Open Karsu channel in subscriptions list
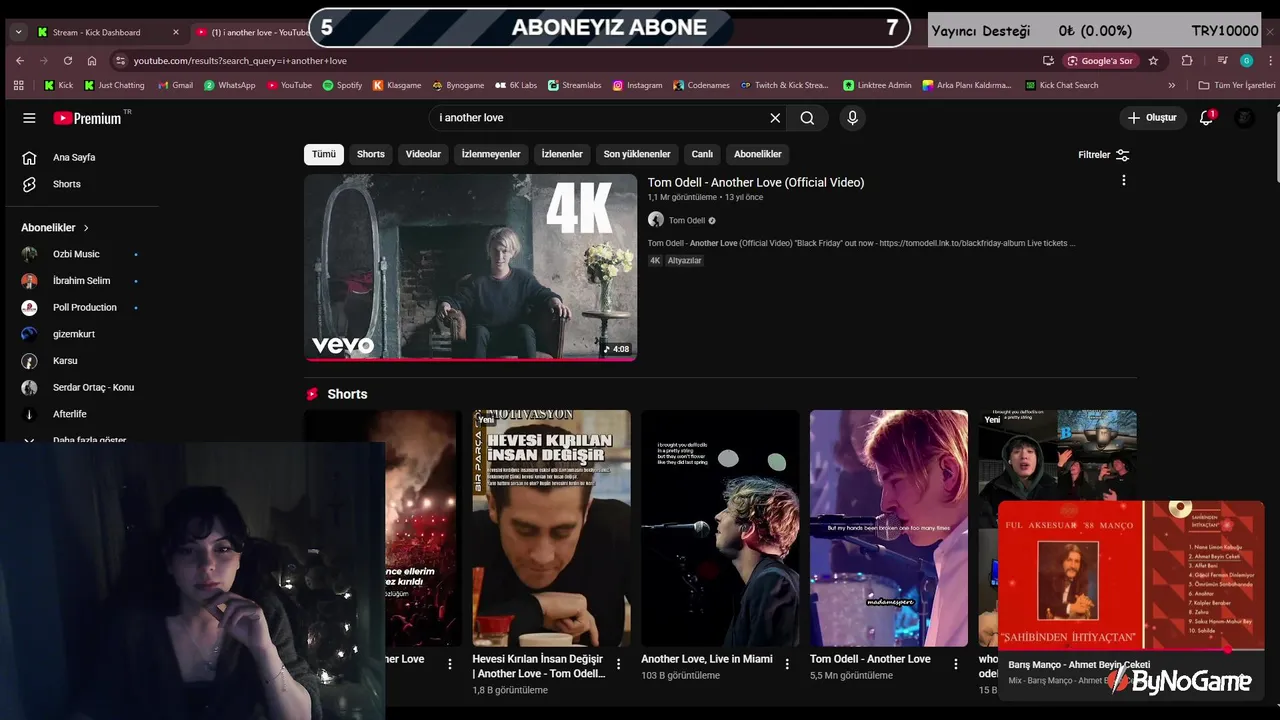1280x720 pixels. coord(65,360)
